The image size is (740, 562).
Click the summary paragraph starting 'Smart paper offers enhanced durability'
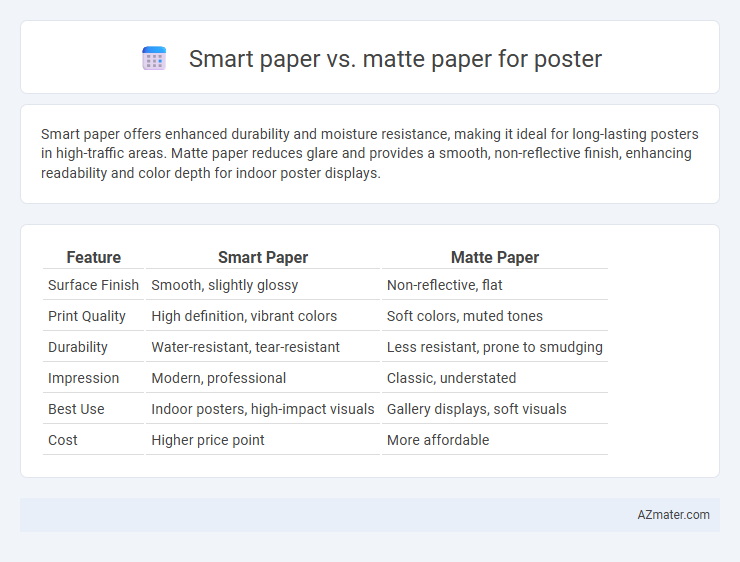pyautogui.click(x=370, y=153)
